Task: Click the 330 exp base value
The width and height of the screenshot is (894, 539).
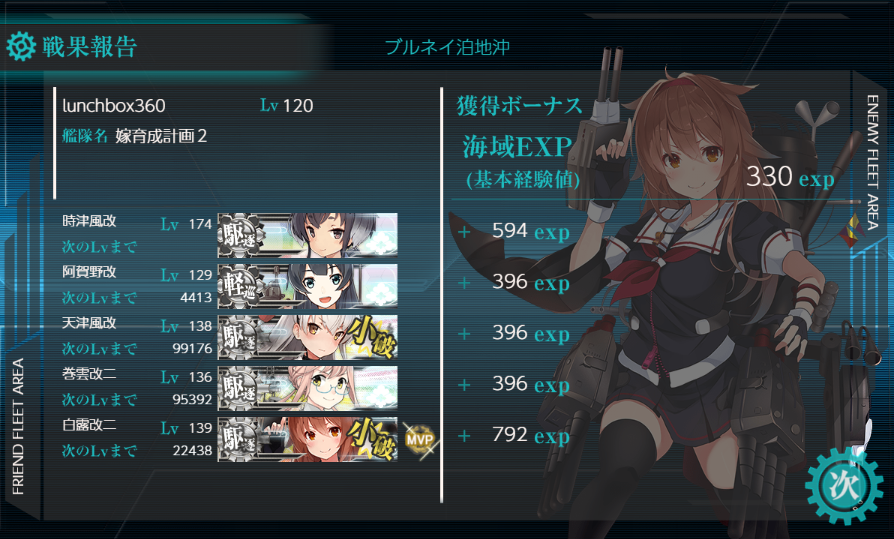Action: point(790,177)
